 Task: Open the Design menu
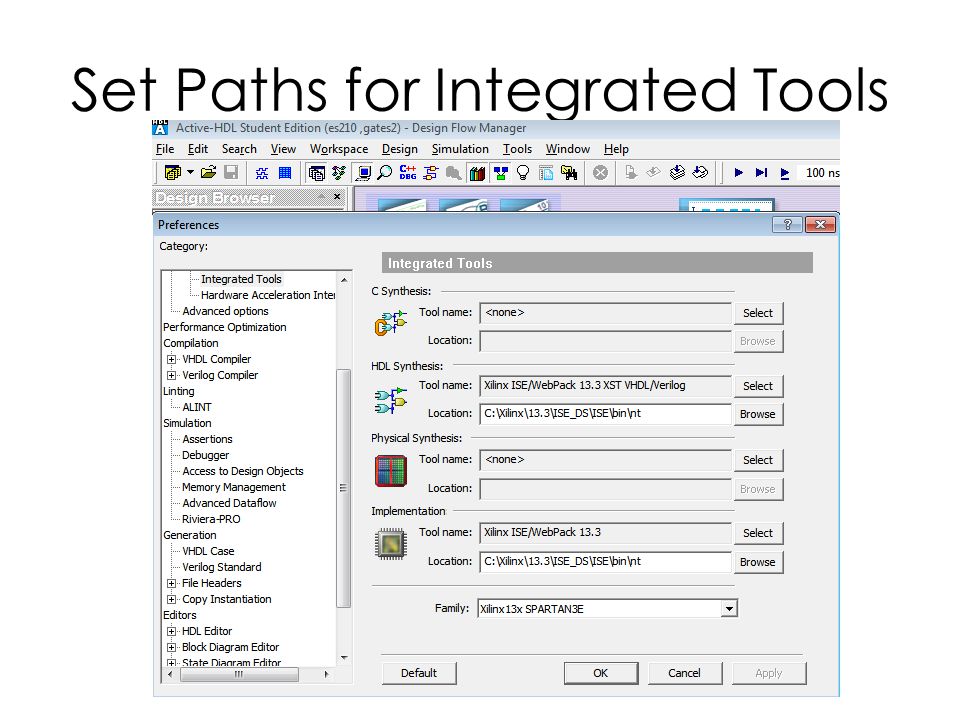[400, 149]
